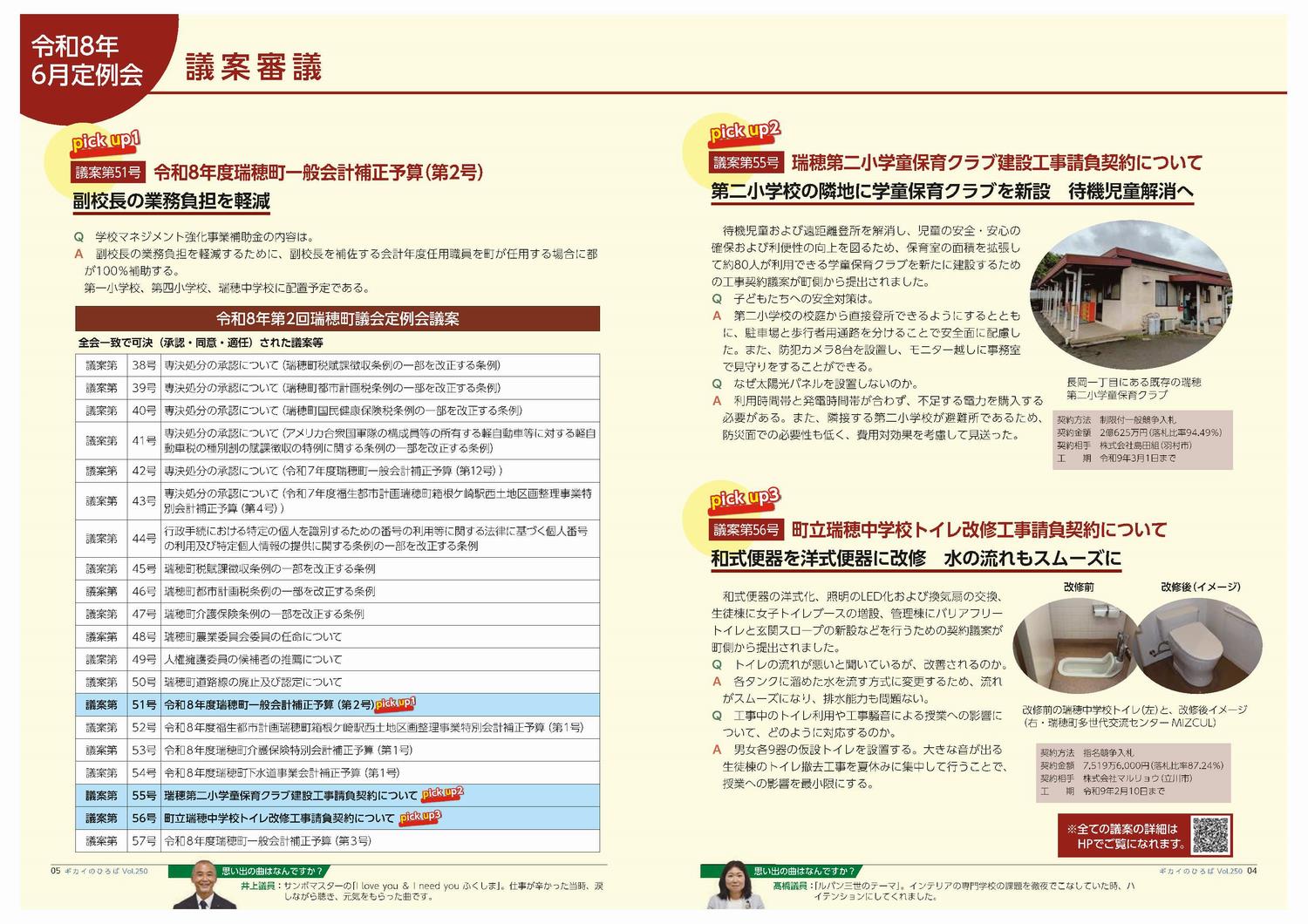Click heading 町立瑞穂中学校トイレ改修工事請負契約について
Image resolution: width=1308 pixels, height=924 pixels.
tap(979, 529)
